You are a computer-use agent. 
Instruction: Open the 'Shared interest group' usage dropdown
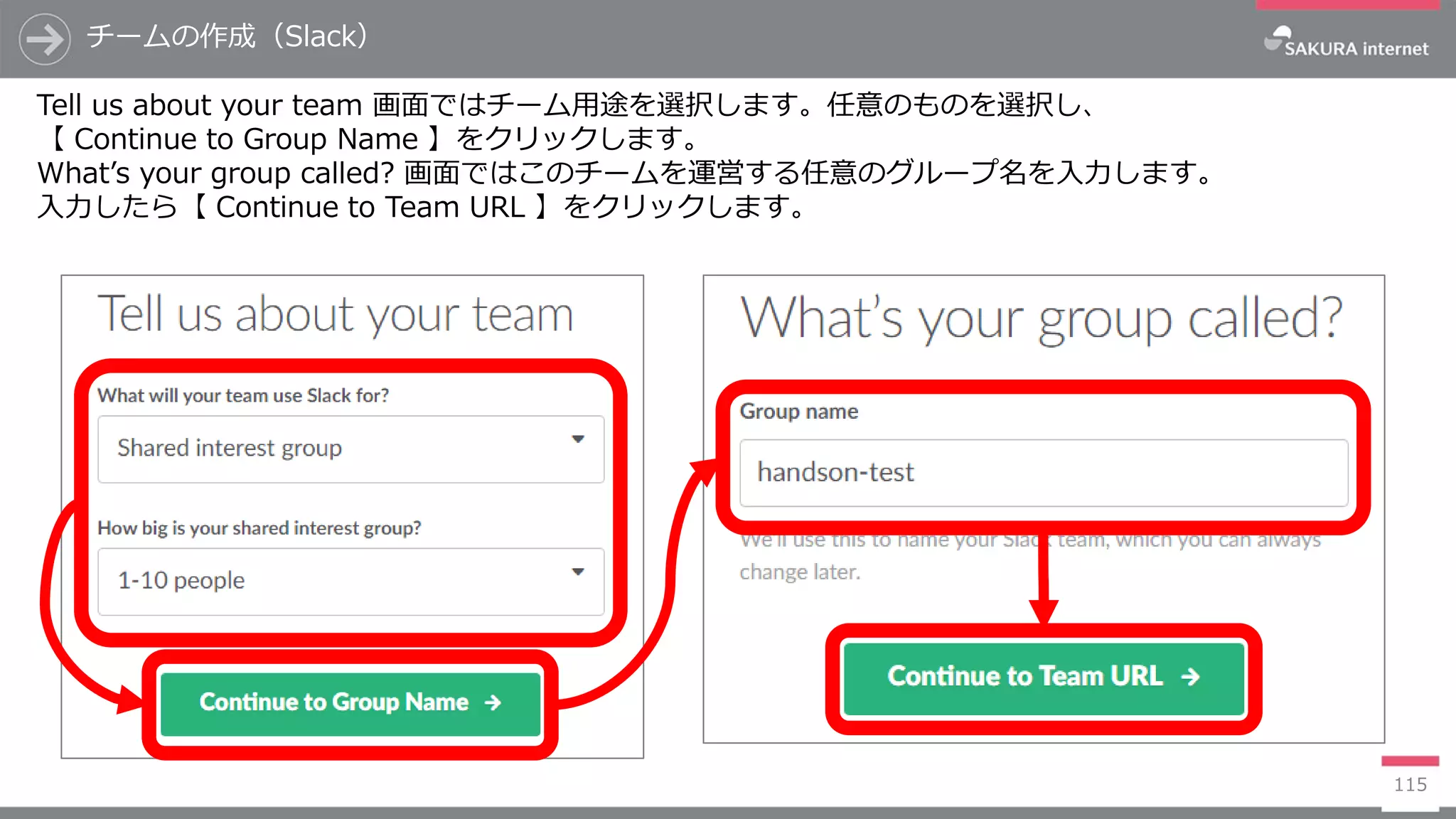tap(350, 449)
